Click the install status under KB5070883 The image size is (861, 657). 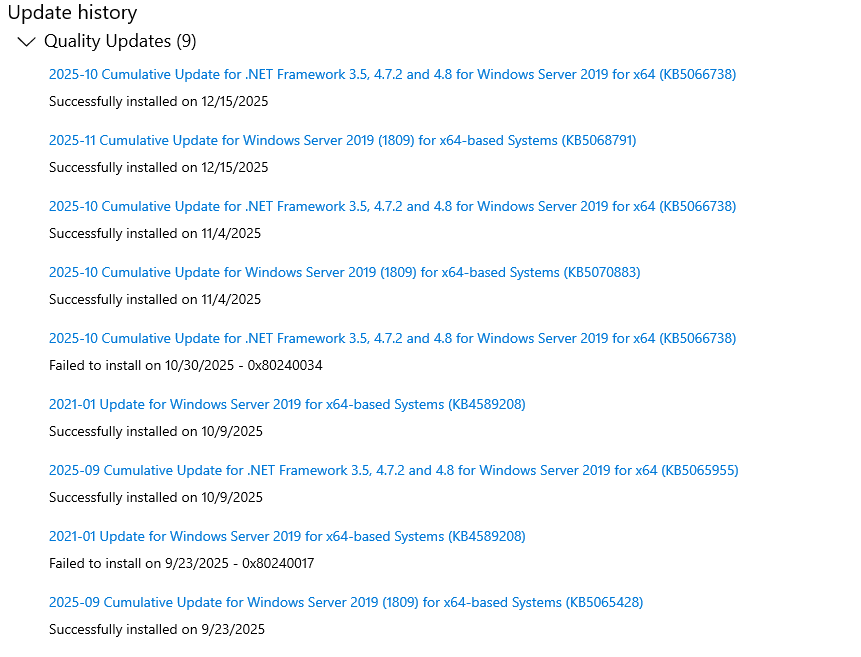154,299
